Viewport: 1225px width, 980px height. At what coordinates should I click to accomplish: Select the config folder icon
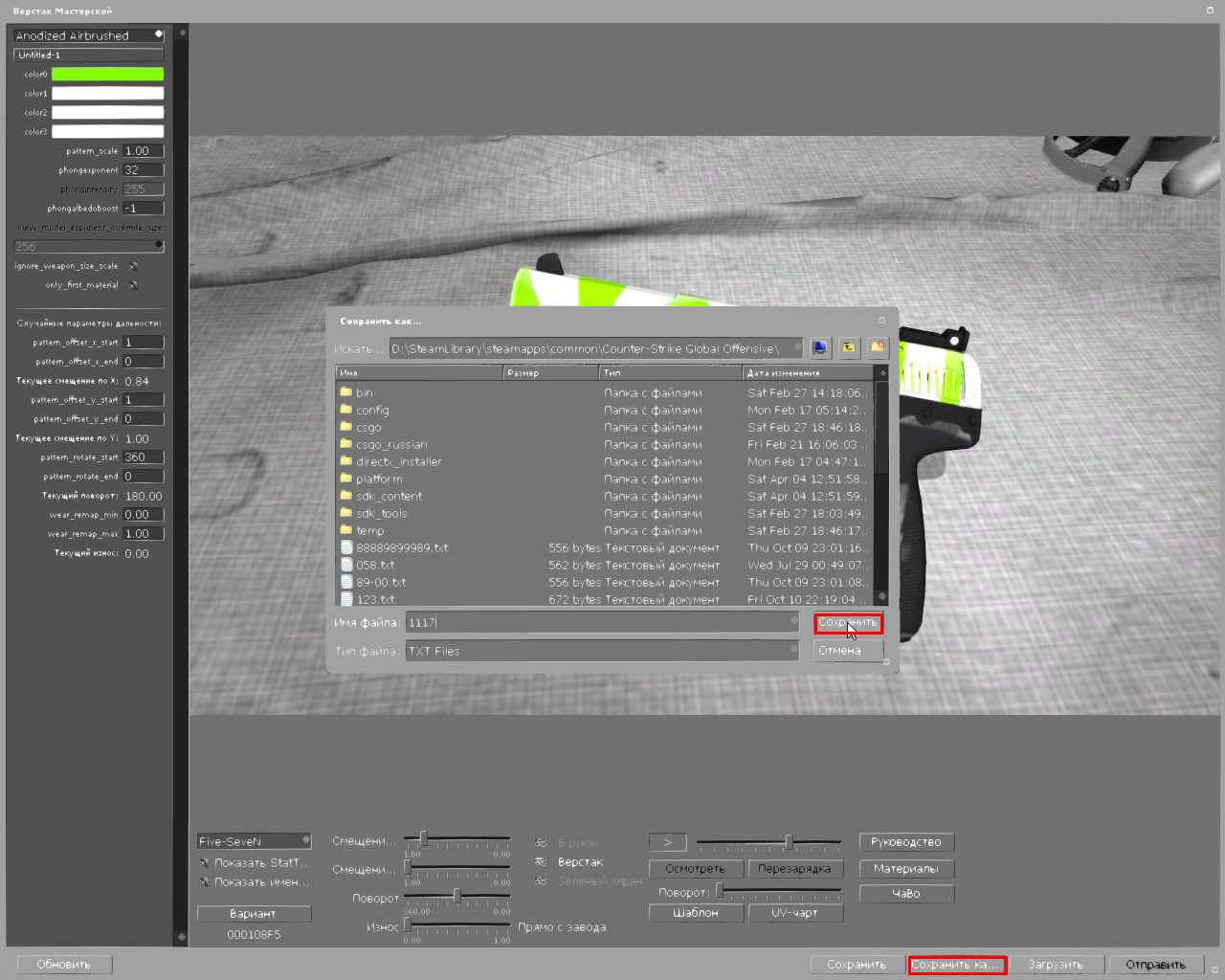[x=346, y=410]
